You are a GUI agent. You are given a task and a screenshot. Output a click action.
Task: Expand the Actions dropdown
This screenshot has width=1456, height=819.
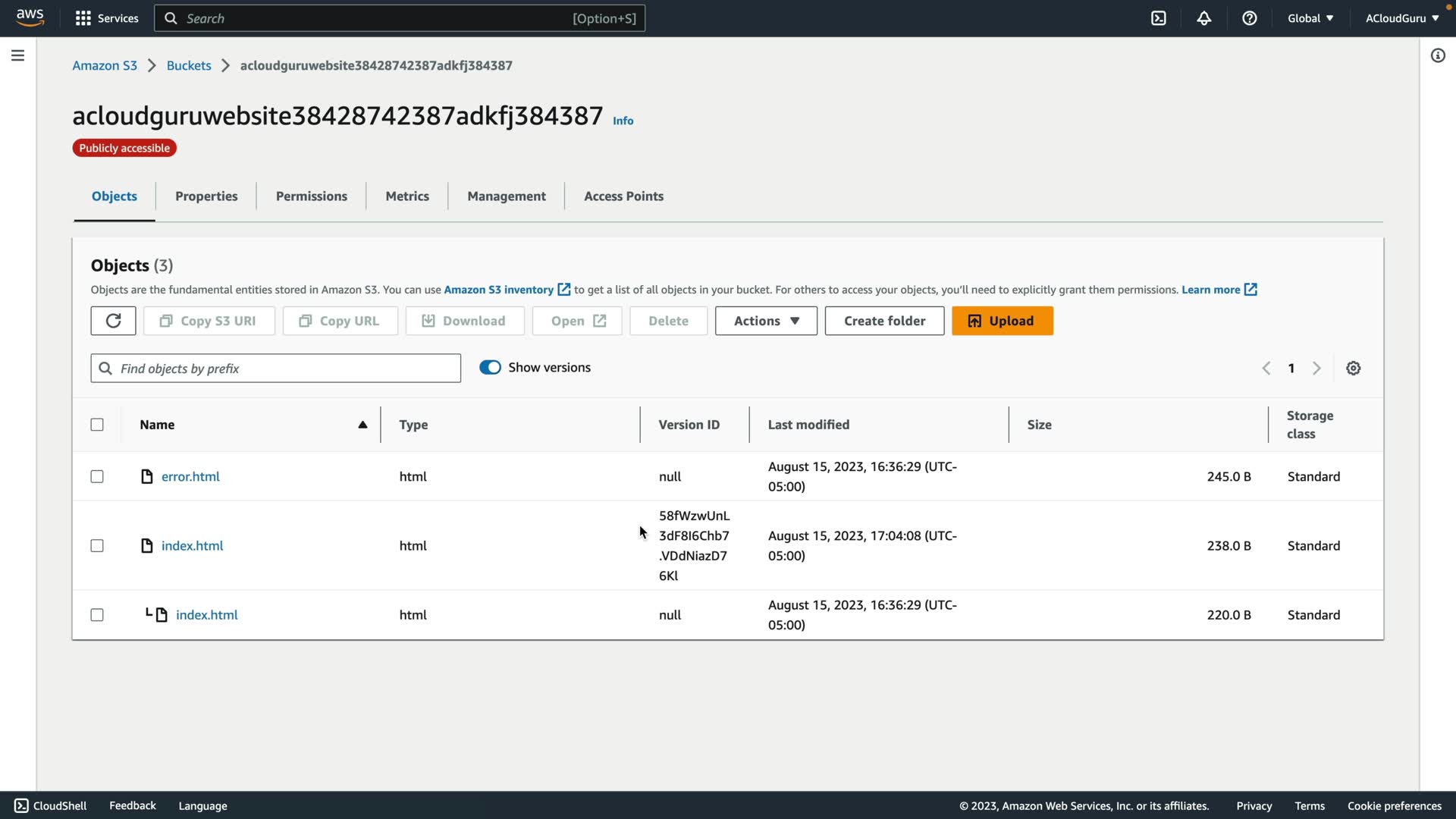tap(766, 321)
